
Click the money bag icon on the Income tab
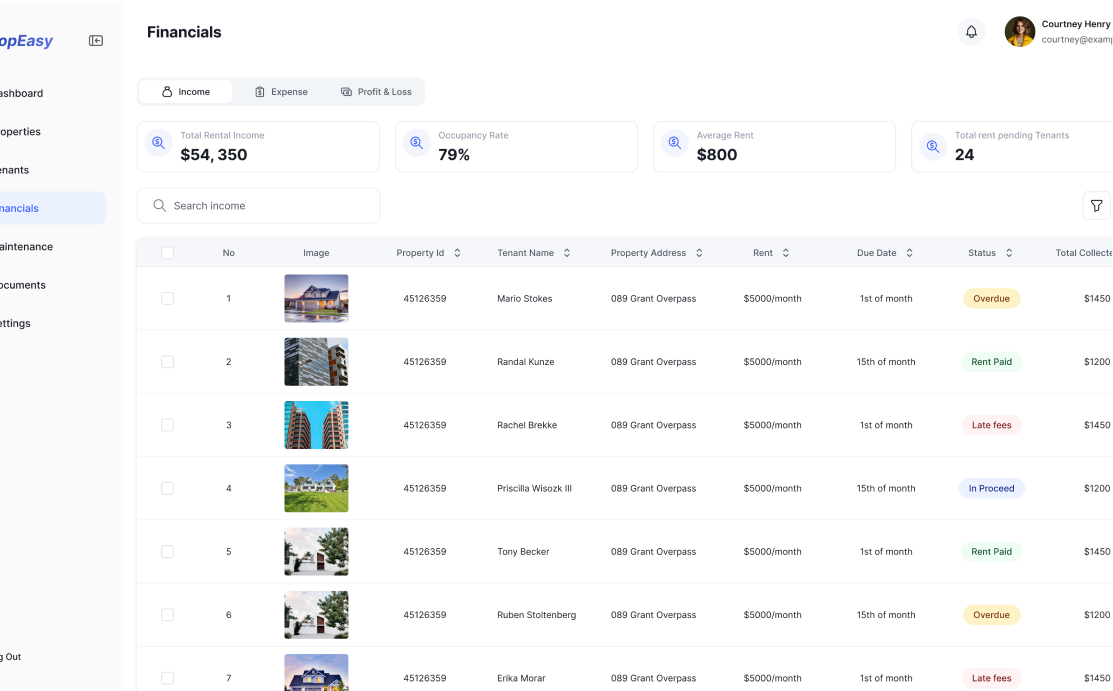[167, 92]
